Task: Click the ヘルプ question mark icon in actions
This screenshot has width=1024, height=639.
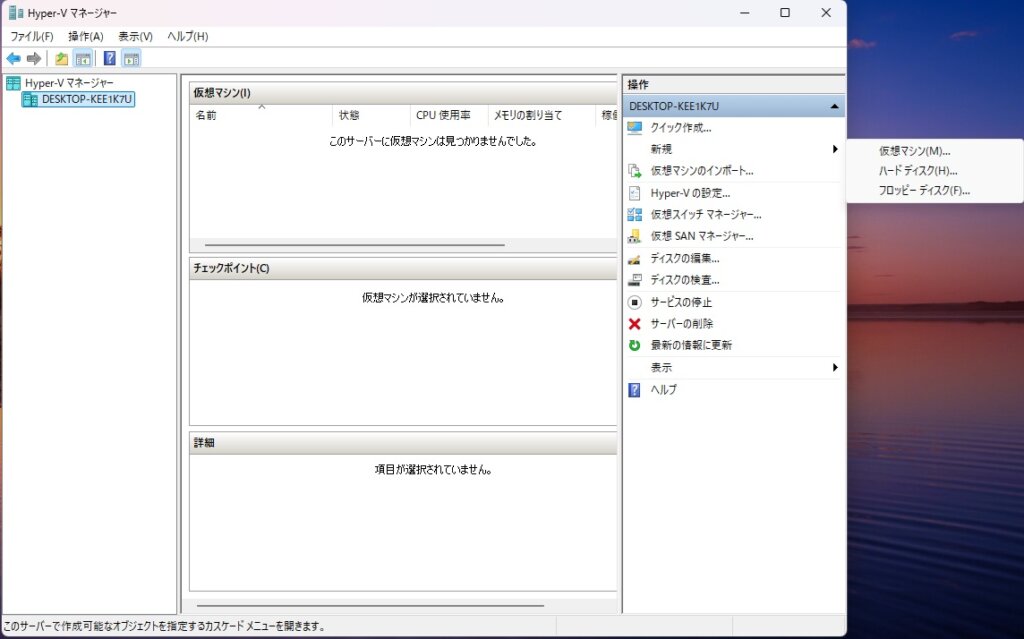Action: (x=634, y=390)
